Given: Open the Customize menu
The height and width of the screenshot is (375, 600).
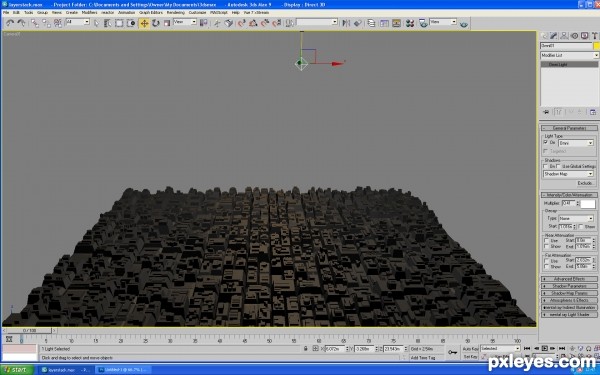Looking at the screenshot, I should click(197, 13).
